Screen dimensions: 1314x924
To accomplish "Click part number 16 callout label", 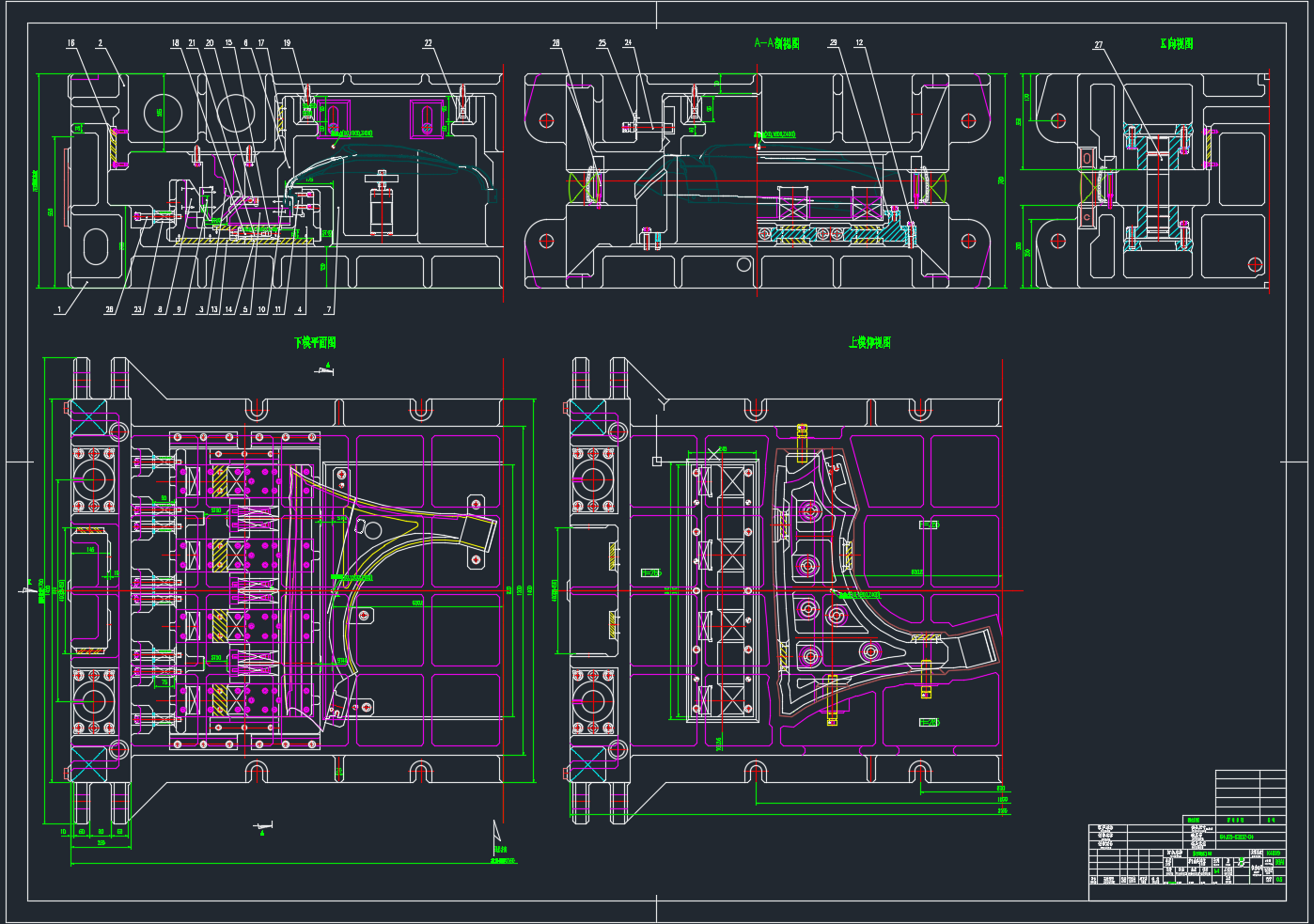I will point(70,43).
